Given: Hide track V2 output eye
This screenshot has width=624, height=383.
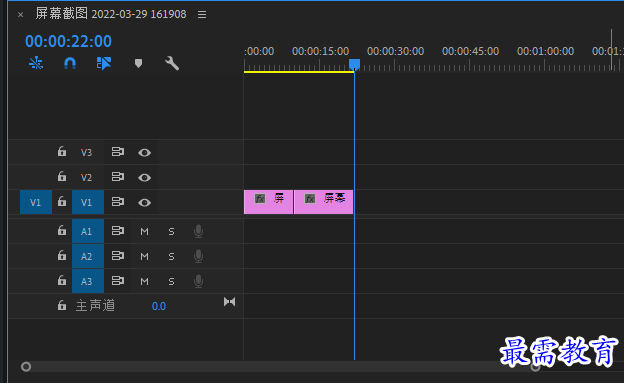Looking at the screenshot, I should pos(144,178).
